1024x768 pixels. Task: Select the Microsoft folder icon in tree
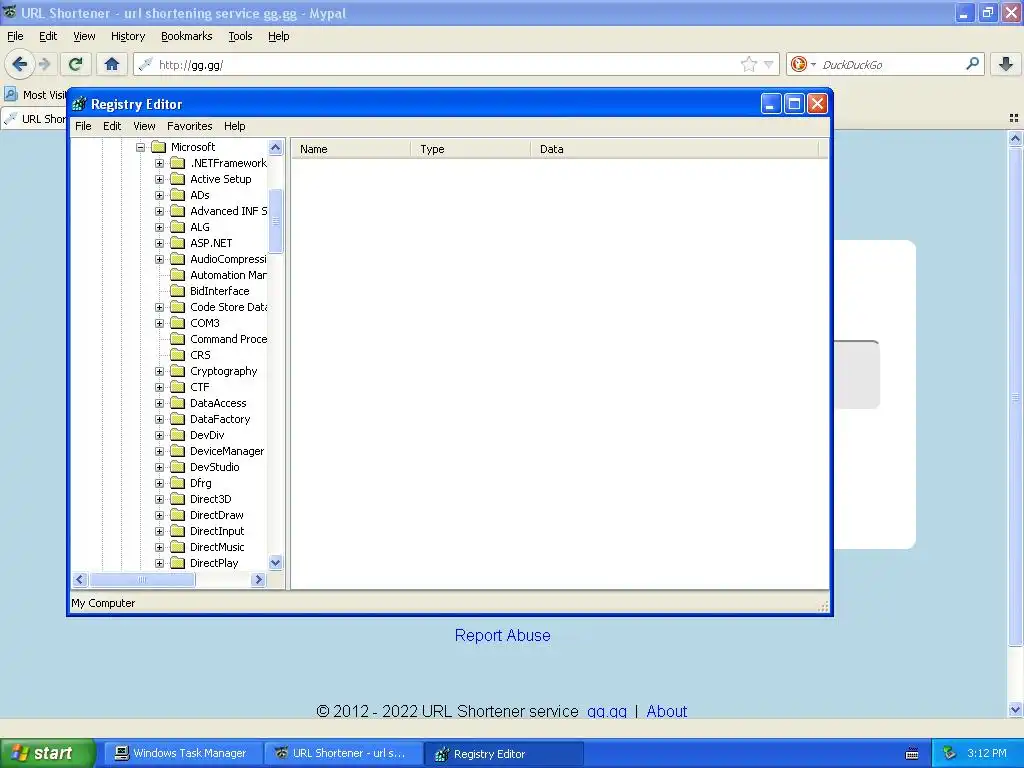tap(159, 147)
